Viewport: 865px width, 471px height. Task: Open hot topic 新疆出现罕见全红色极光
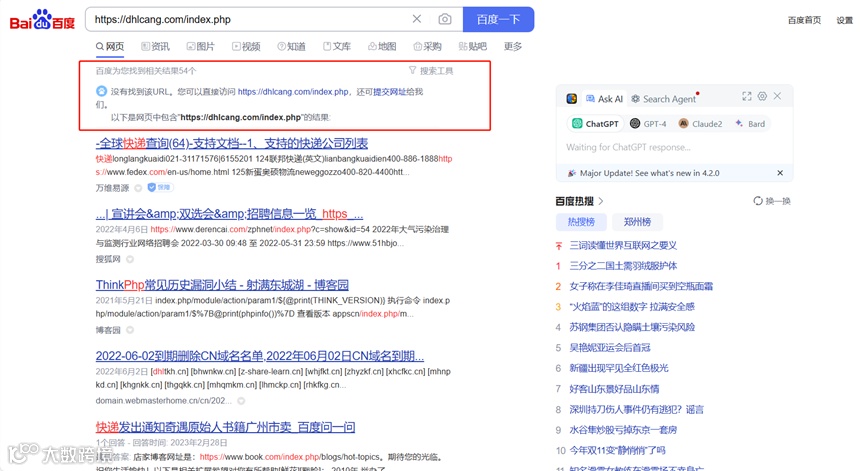click(618, 368)
